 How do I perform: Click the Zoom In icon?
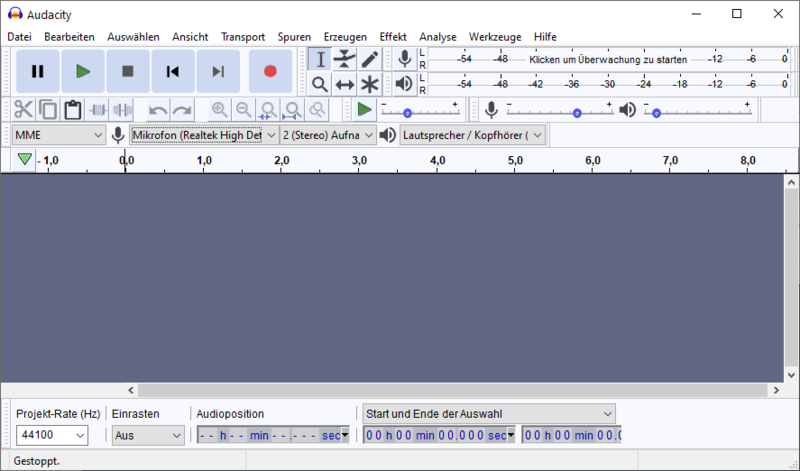(x=219, y=110)
